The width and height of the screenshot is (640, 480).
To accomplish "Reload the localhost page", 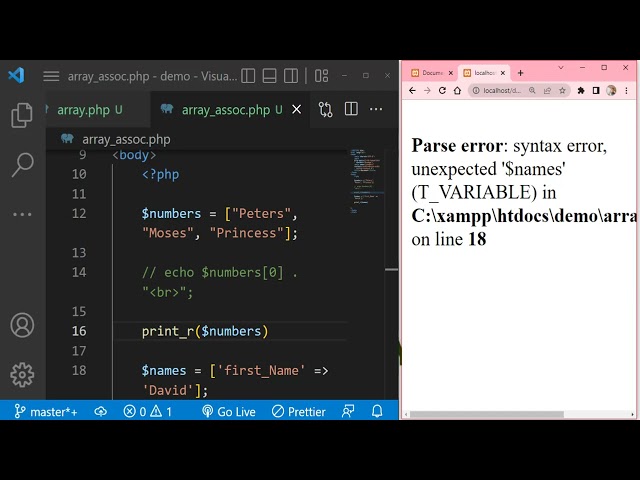I will point(442,91).
